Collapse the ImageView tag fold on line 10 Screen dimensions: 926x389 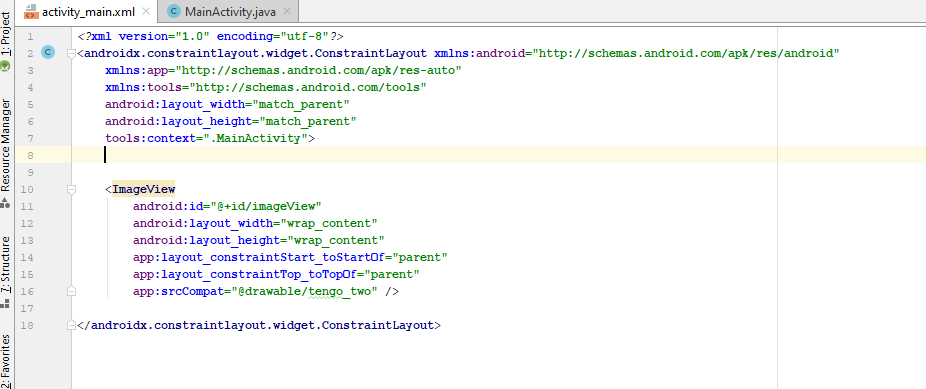pos(71,189)
